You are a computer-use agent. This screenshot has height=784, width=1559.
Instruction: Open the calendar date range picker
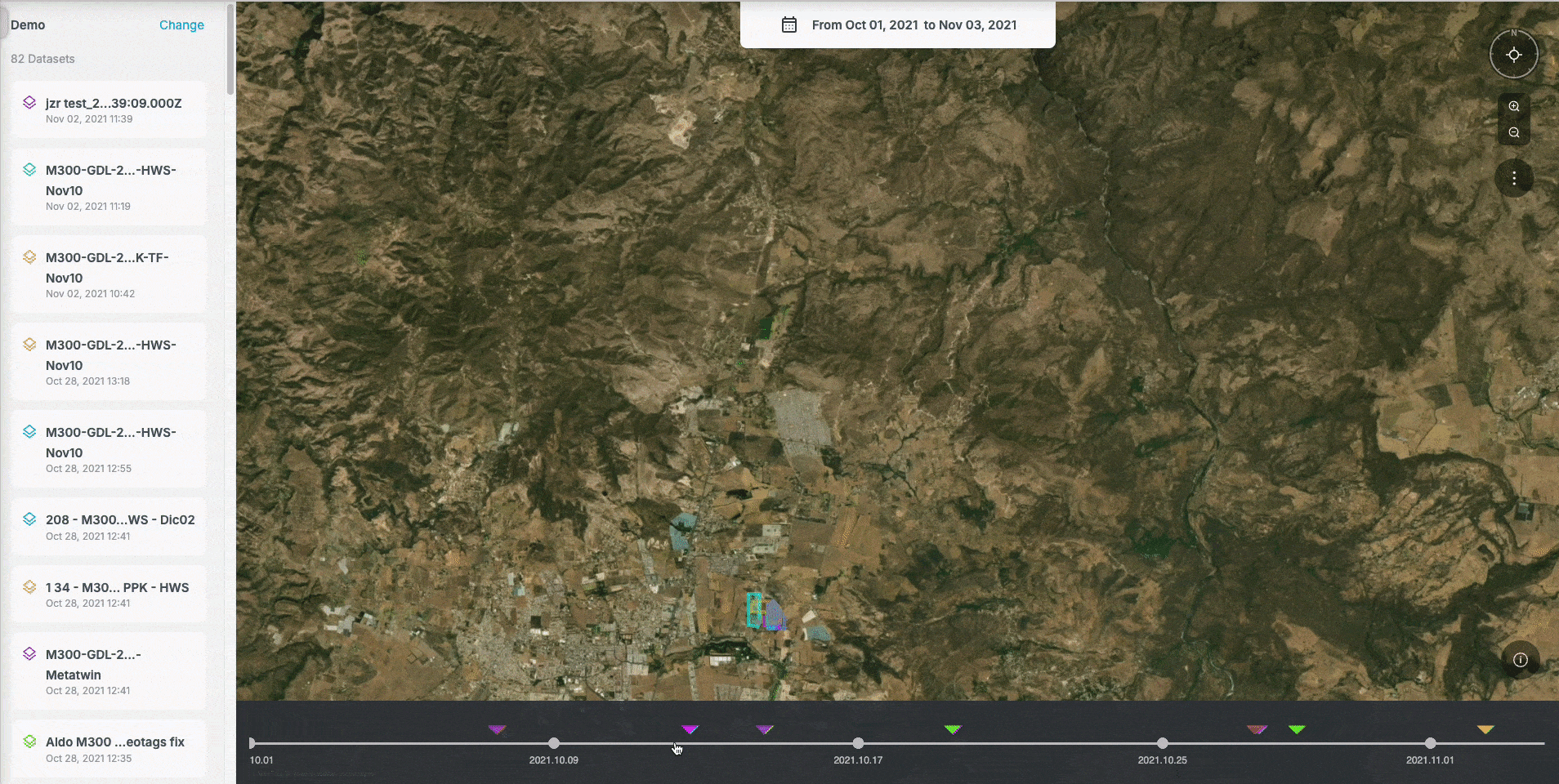coord(789,24)
